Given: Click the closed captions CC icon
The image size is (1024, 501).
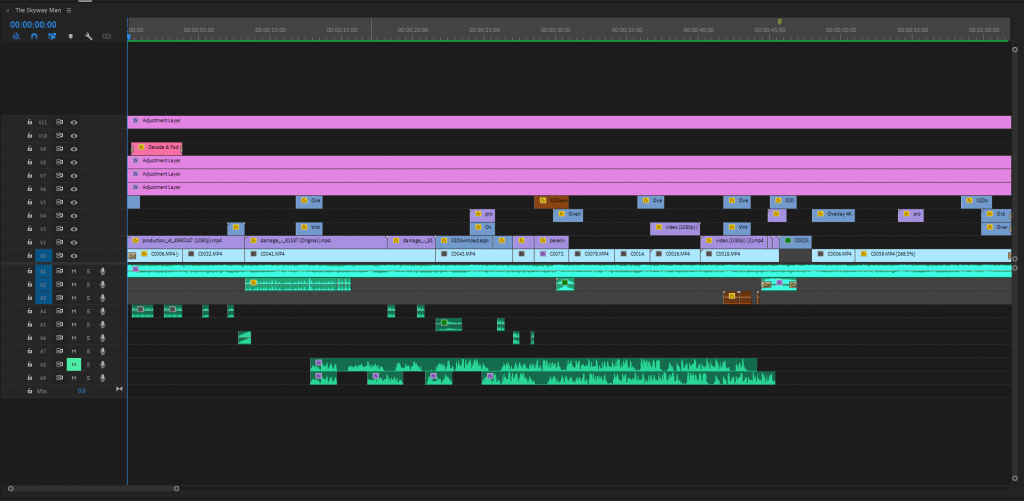Looking at the screenshot, I should 106,36.
